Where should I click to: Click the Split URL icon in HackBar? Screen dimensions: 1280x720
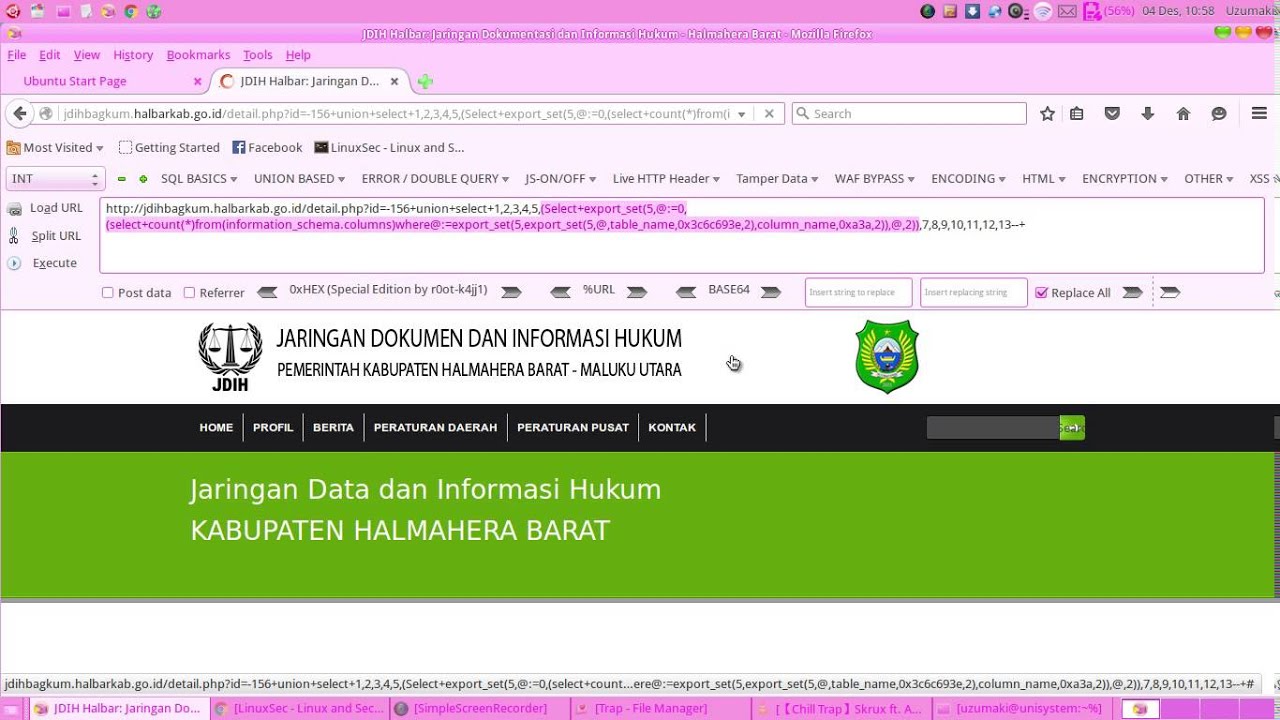click(x=14, y=236)
